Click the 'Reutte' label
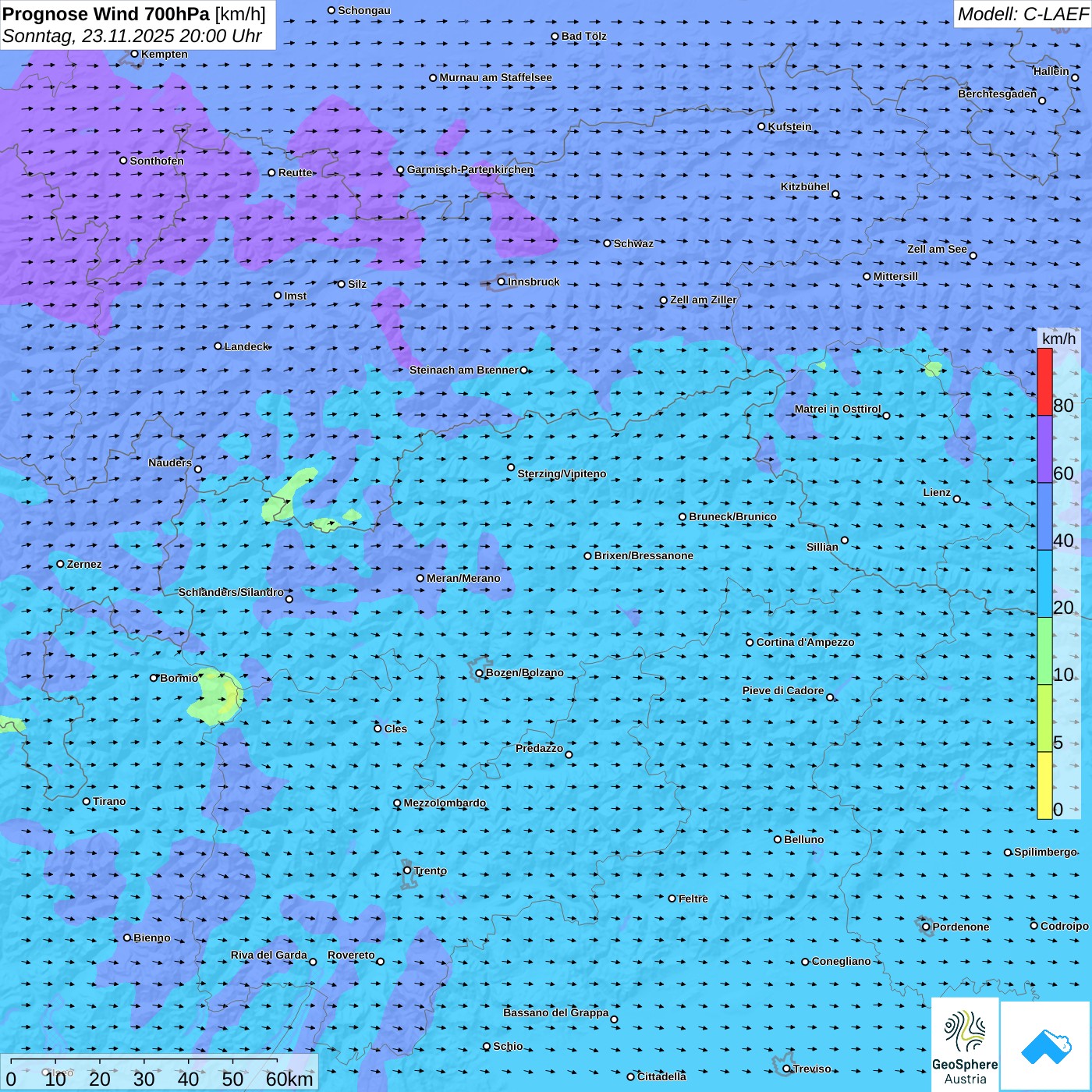 (x=296, y=172)
